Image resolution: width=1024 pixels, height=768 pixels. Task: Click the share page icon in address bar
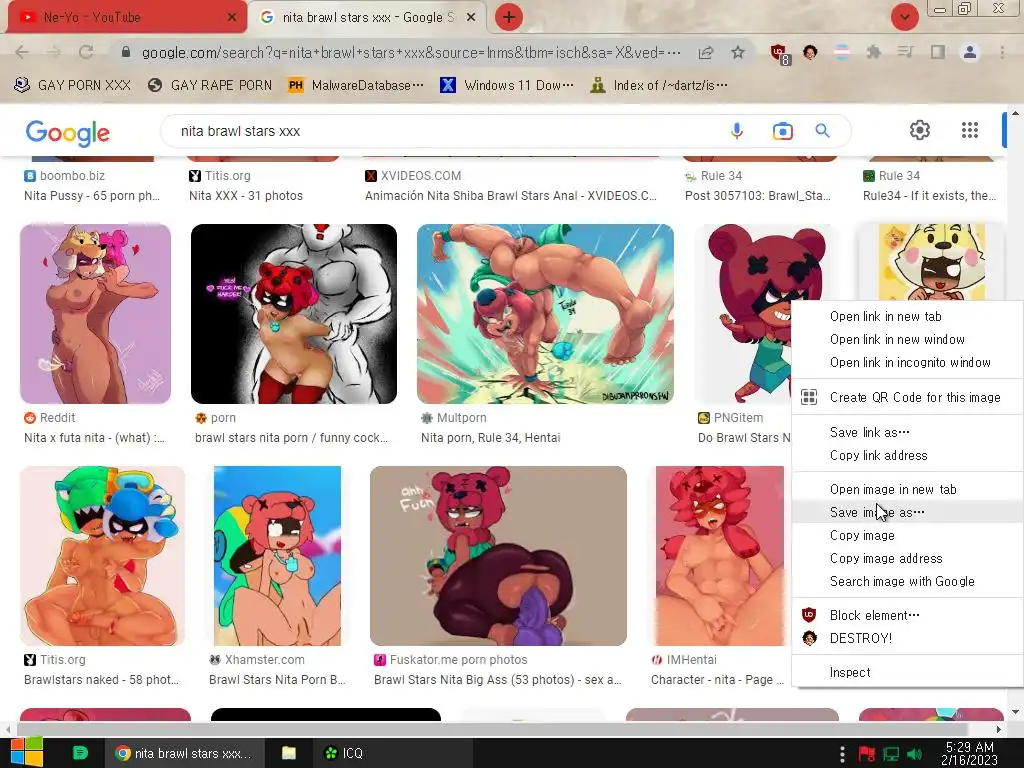pyautogui.click(x=706, y=52)
